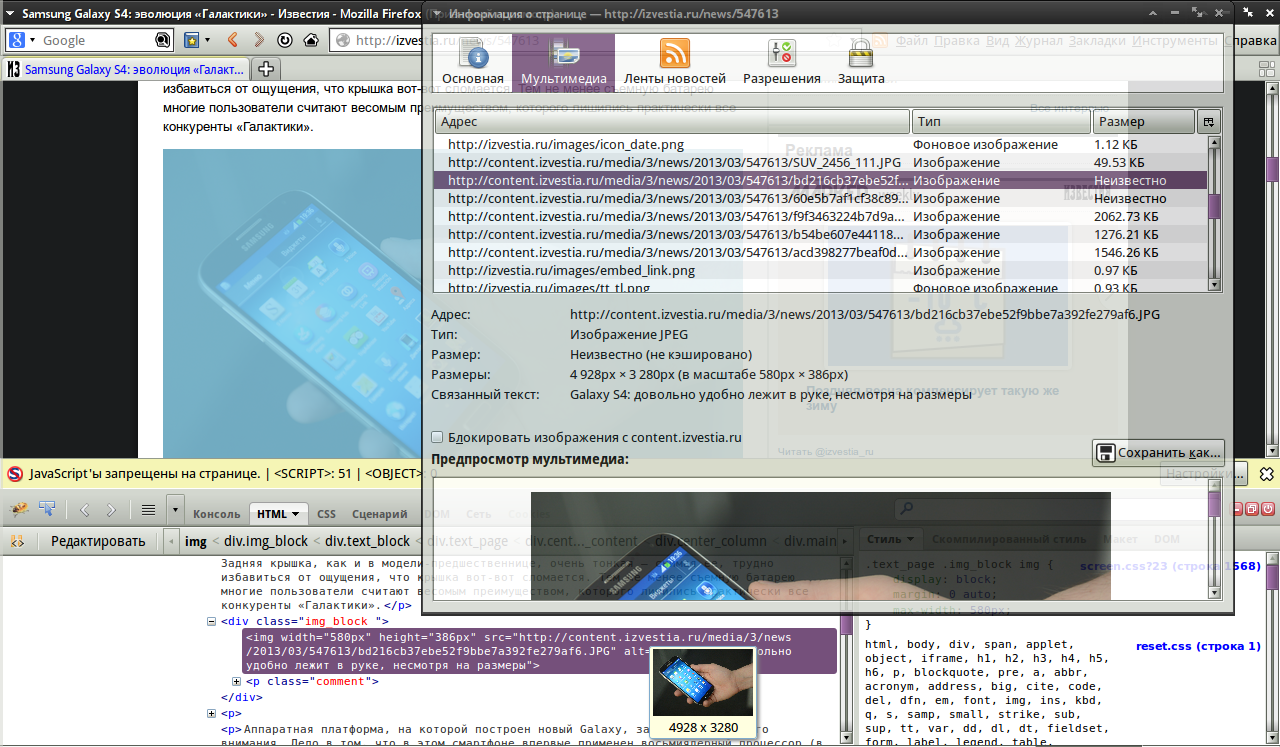The image size is (1280, 747).
Task: Click the NoScript blocked icon in notification bar
Action: (15, 473)
